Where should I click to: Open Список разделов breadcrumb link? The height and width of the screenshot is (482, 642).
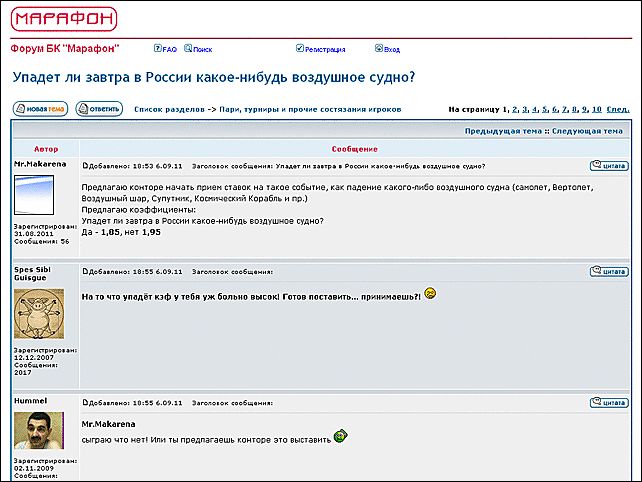(x=169, y=108)
